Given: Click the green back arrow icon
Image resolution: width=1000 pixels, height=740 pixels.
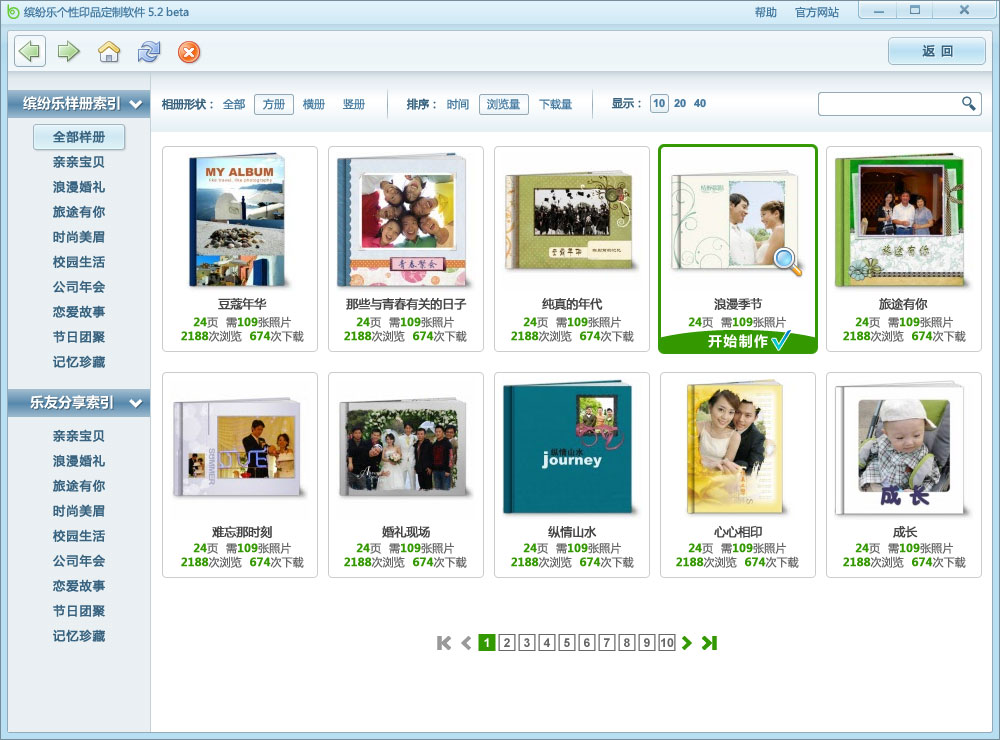Looking at the screenshot, I should tap(30, 51).
